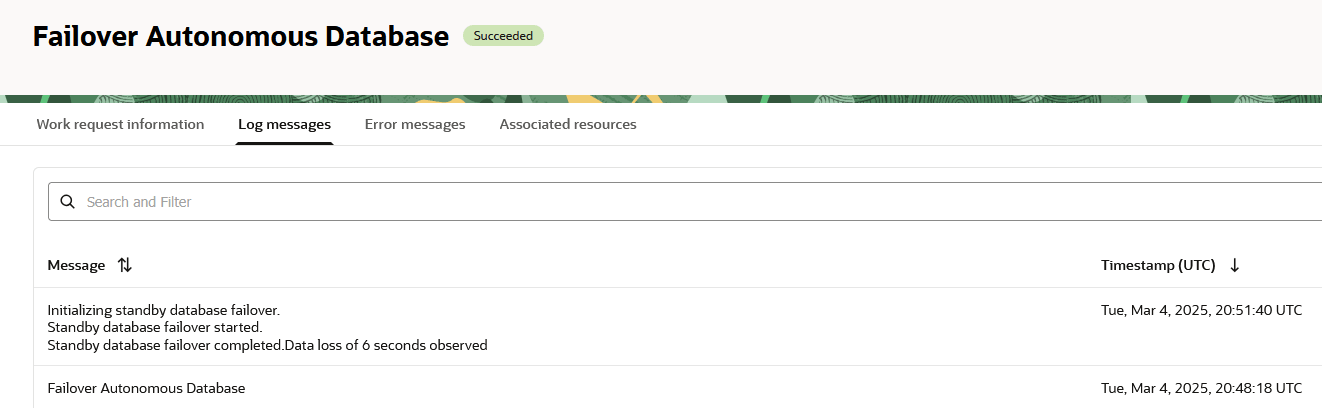1322x408 pixels.
Task: Click the Succeeded status badge
Action: coord(503,36)
